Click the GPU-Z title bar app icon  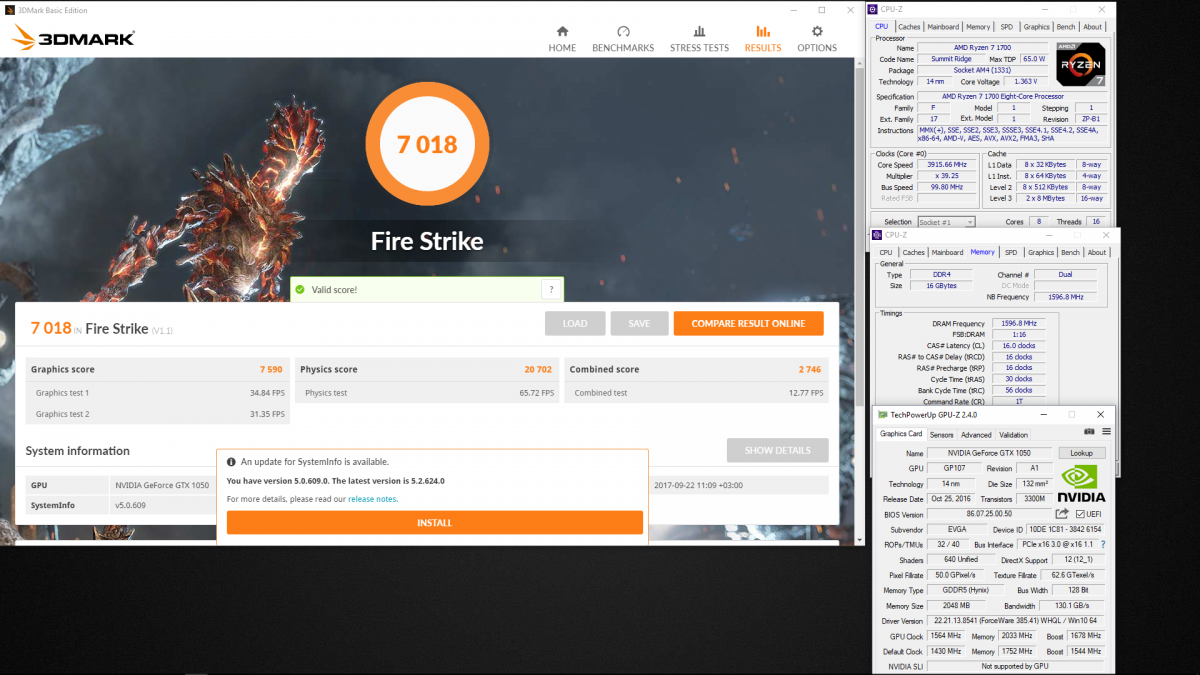tap(883, 414)
